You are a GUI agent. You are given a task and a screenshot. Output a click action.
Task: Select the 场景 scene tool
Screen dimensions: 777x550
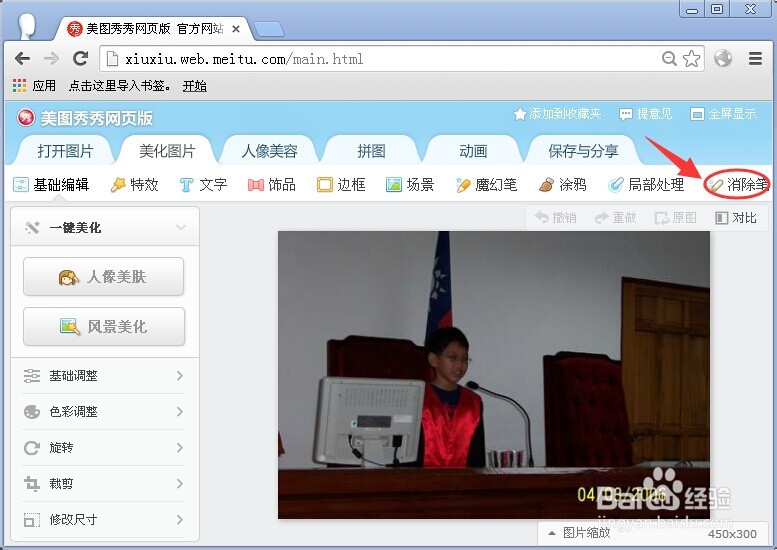tap(410, 185)
